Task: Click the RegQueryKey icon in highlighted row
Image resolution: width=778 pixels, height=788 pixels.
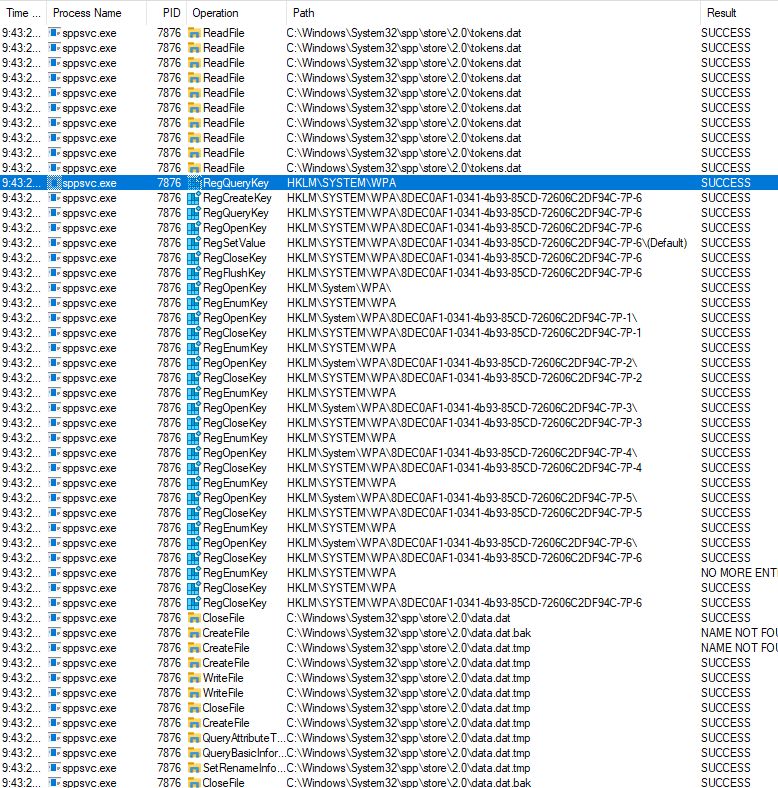Action: pos(194,183)
